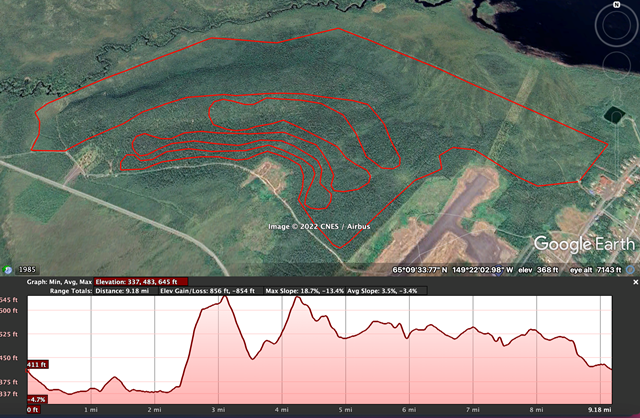The height and width of the screenshot is (418, 640).
Task: Click the 411 ft elevation cursor label
Action: [x=37, y=364]
